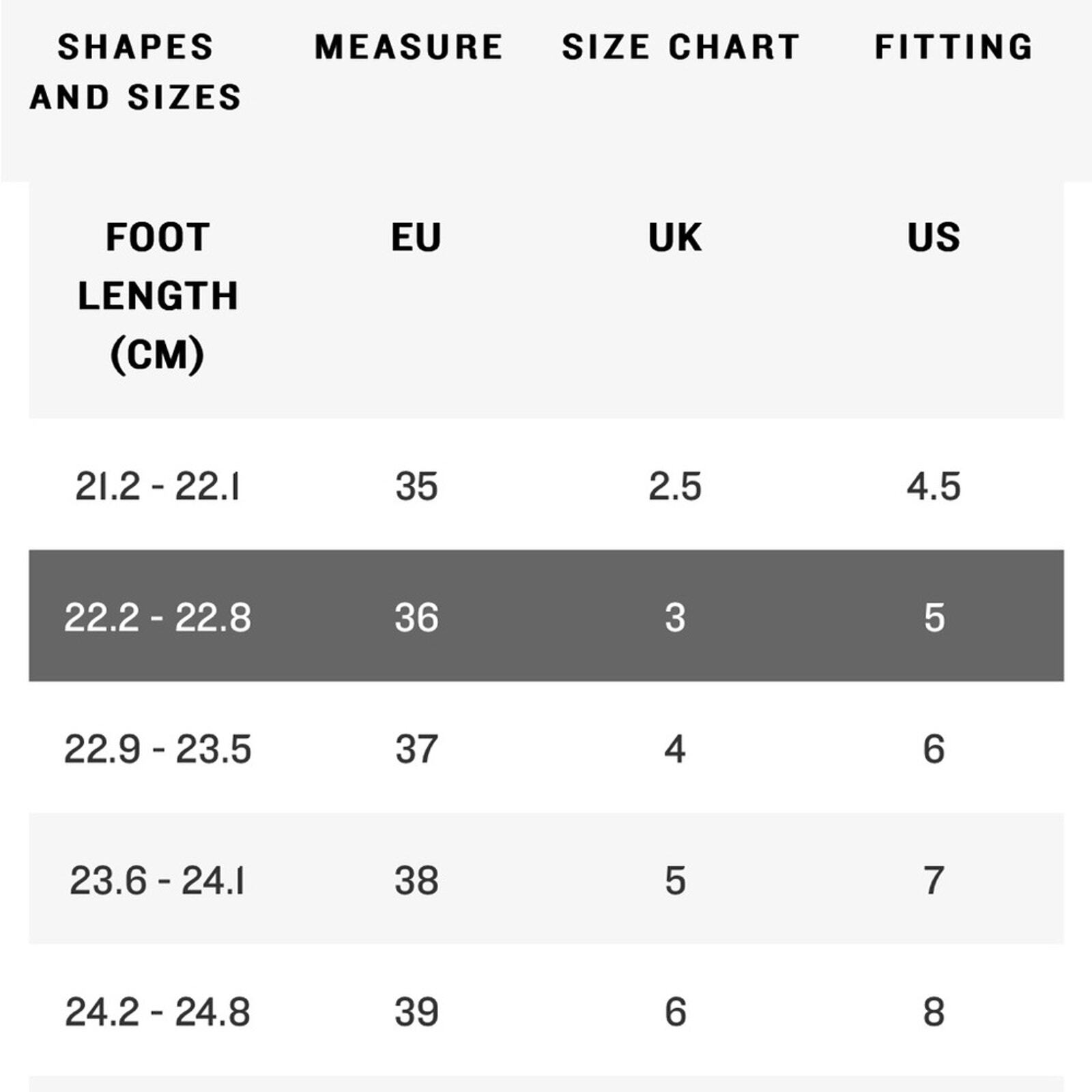Click the UK 2.5 size cell
Image resolution: width=1092 pixels, height=1092 pixels.
pyautogui.click(x=675, y=487)
